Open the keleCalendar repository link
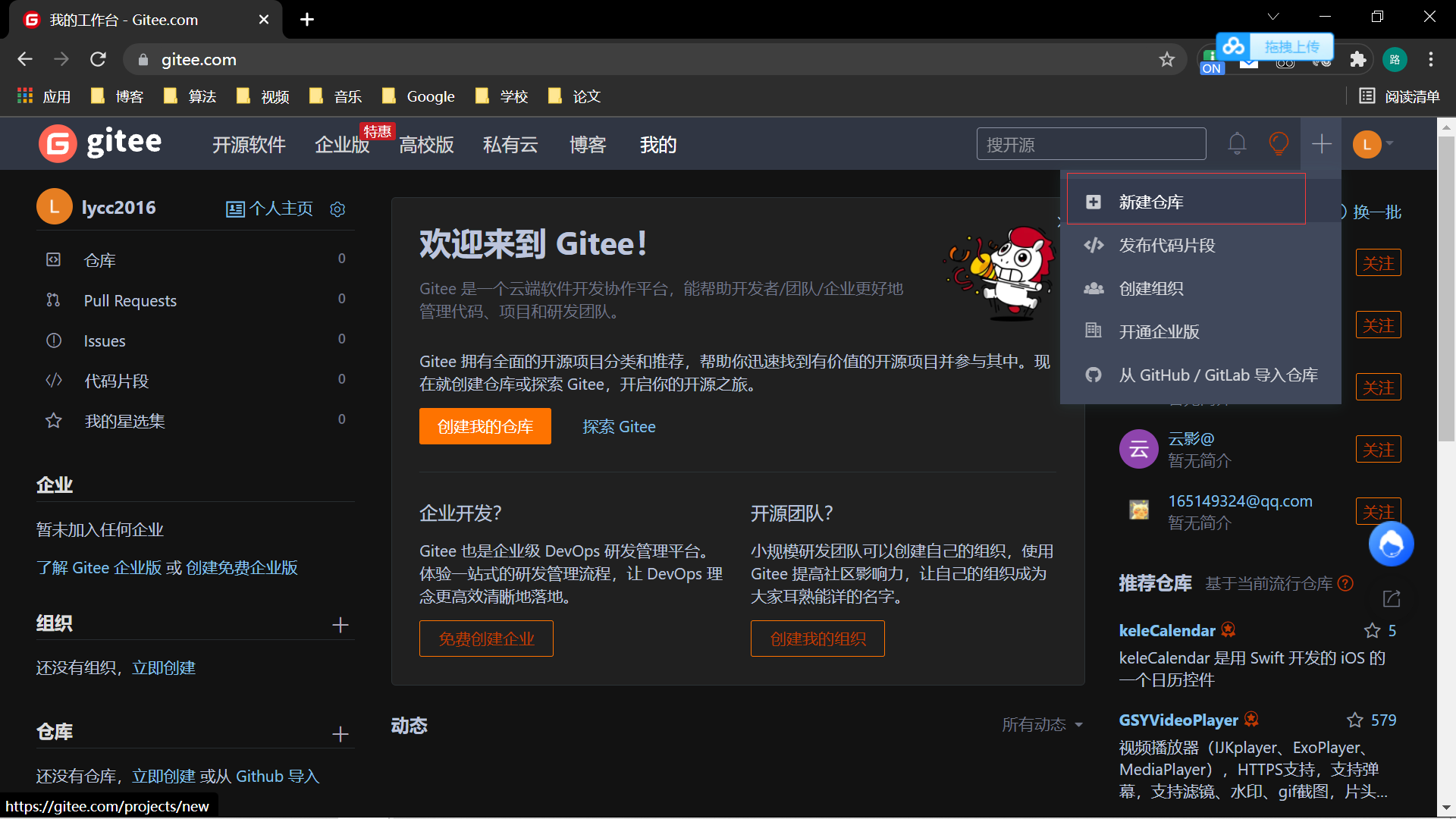 [1167, 630]
